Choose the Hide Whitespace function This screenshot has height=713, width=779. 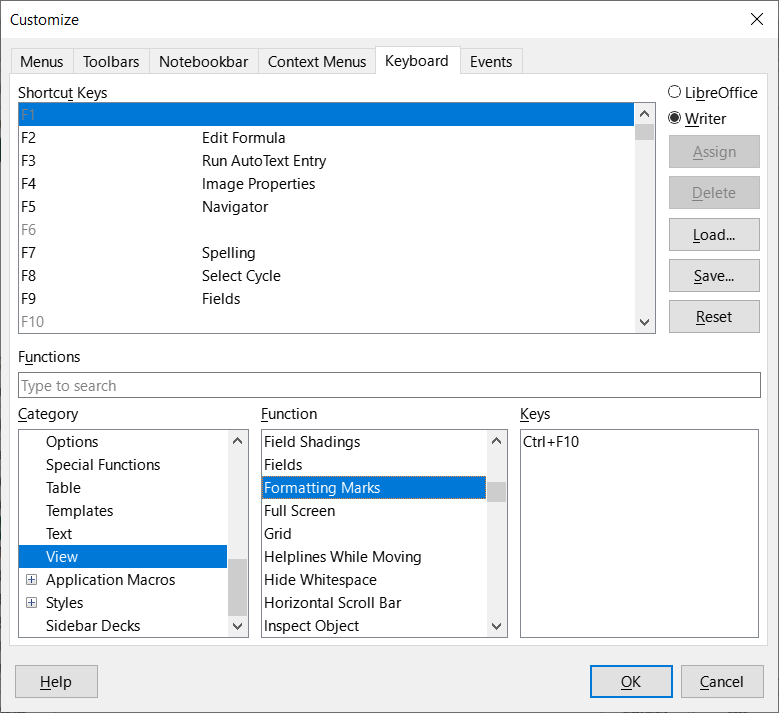[x=374, y=579]
